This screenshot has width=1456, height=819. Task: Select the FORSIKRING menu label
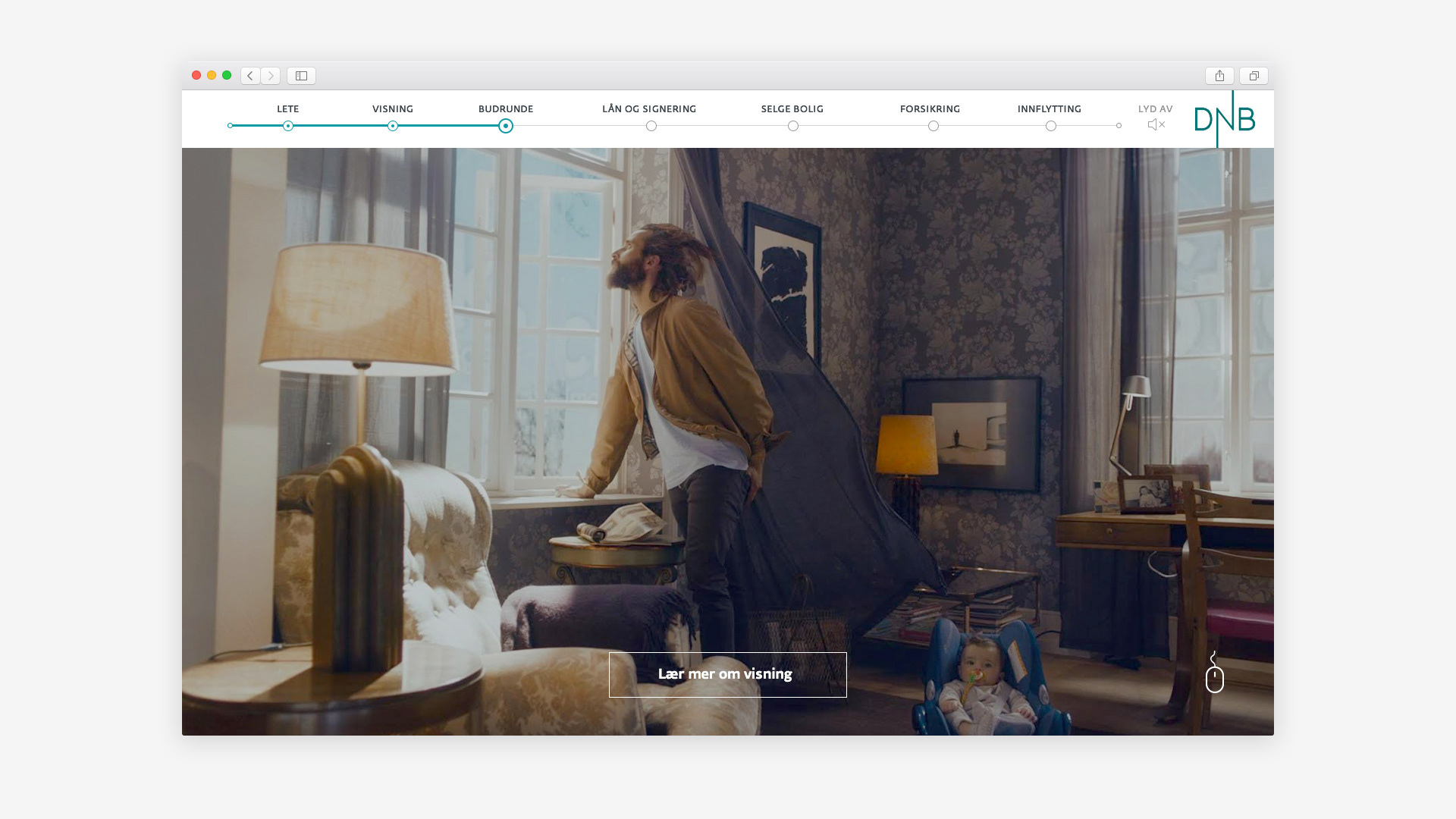pyautogui.click(x=930, y=109)
